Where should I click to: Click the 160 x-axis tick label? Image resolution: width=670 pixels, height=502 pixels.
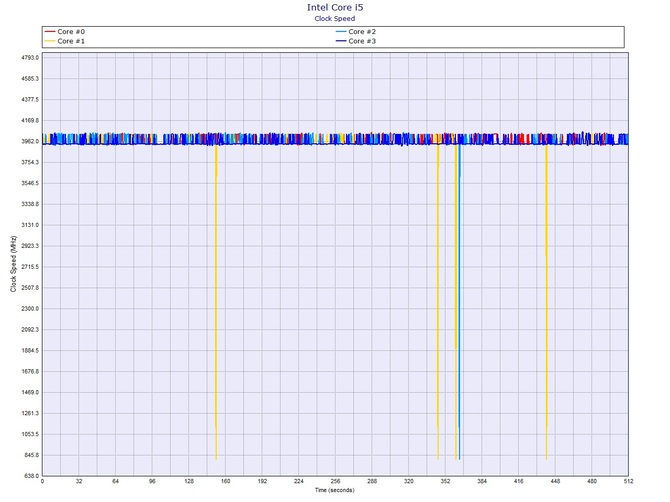(x=226, y=481)
